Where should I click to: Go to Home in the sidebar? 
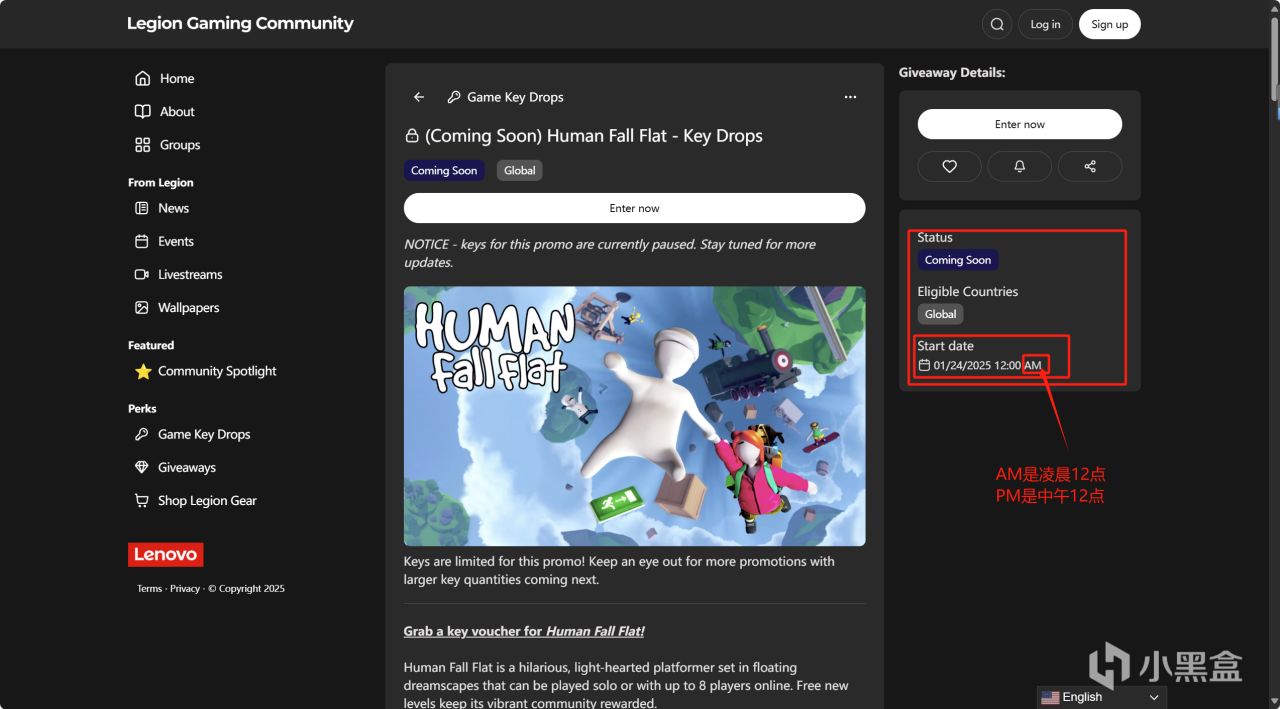[177, 78]
